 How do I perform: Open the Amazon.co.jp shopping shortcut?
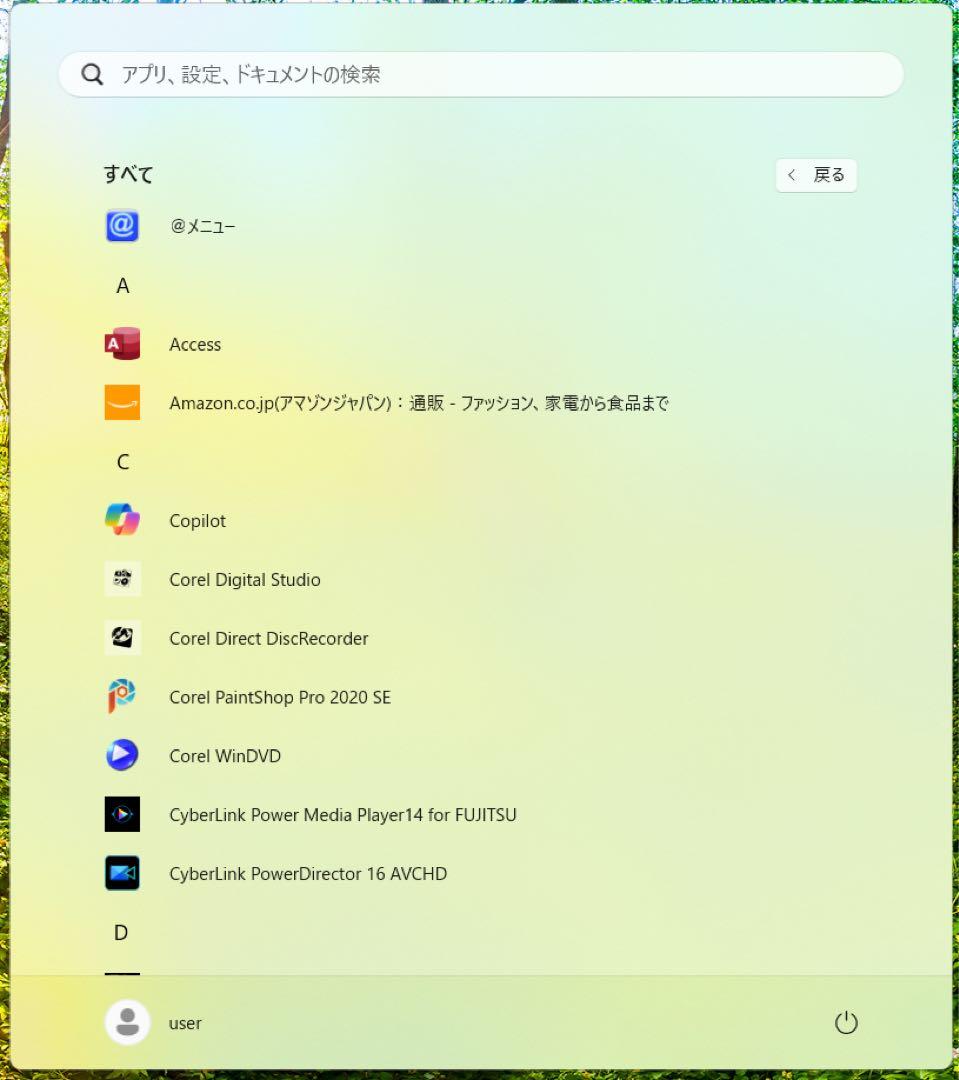420,403
